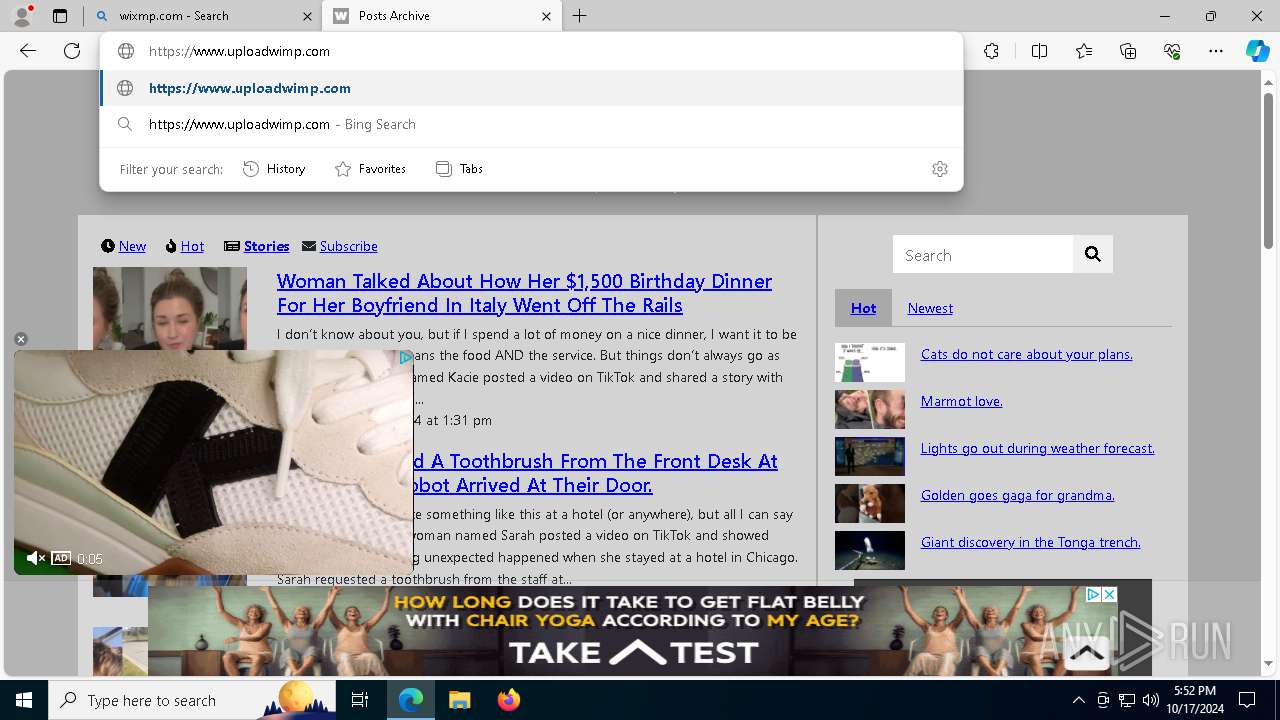Screen dimensions: 1280x720
Task: Close the chair yoga banner ad
Action: tap(1109, 594)
